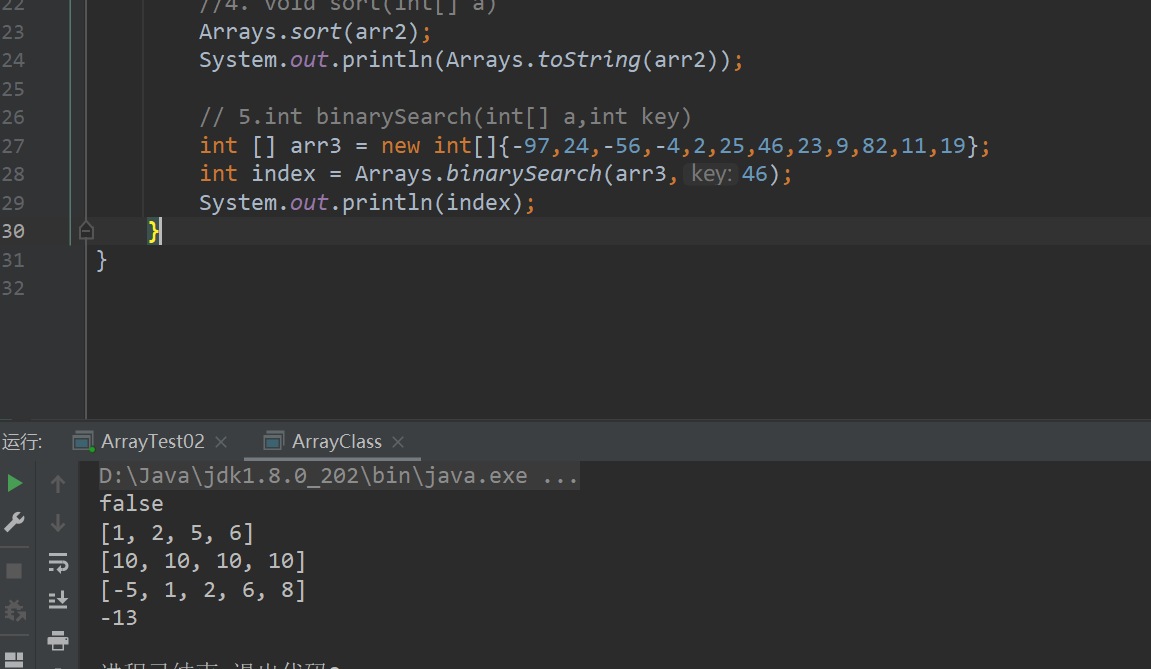
Task: Toggle scroll to end of console
Action: (x=58, y=600)
